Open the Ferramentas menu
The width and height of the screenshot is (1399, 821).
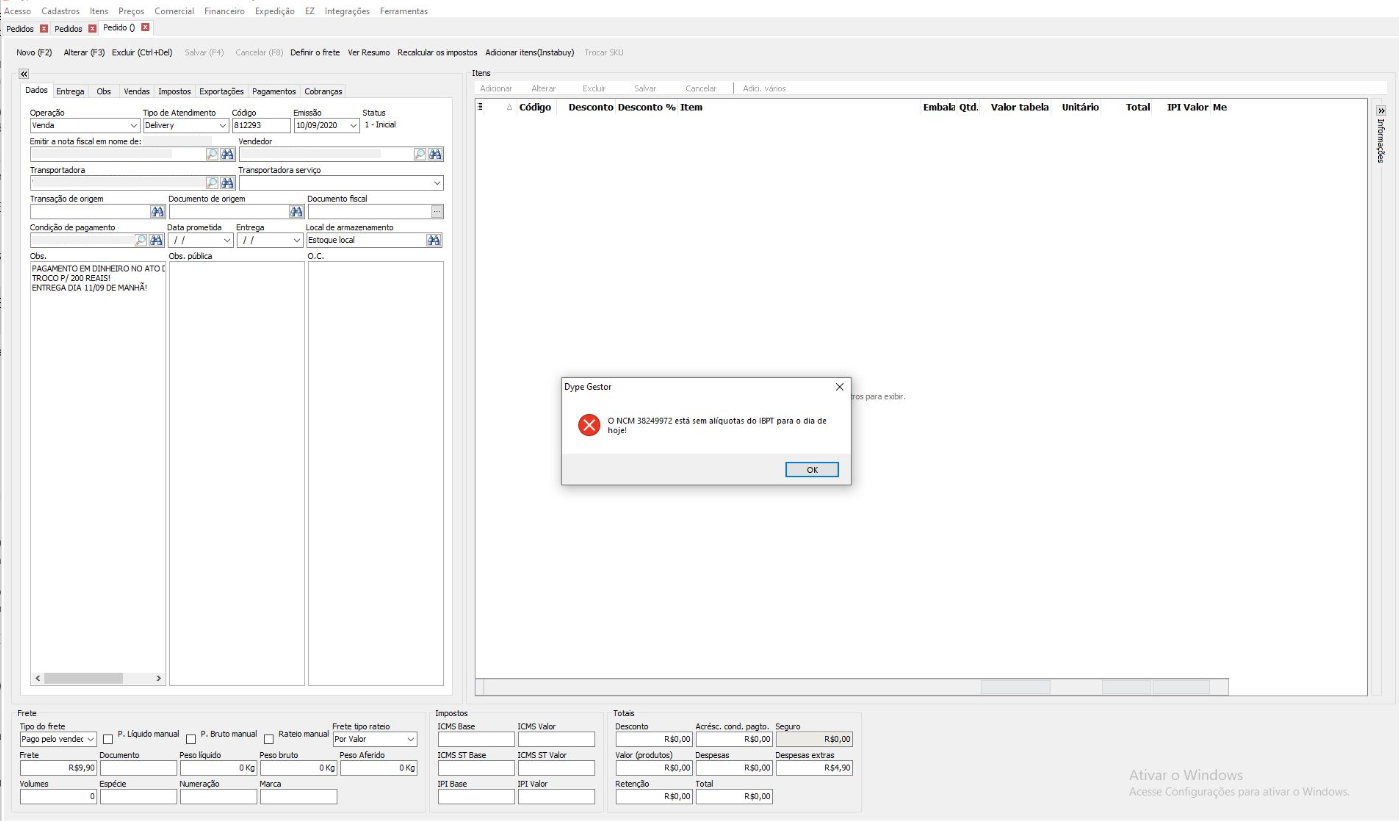pyautogui.click(x=404, y=11)
